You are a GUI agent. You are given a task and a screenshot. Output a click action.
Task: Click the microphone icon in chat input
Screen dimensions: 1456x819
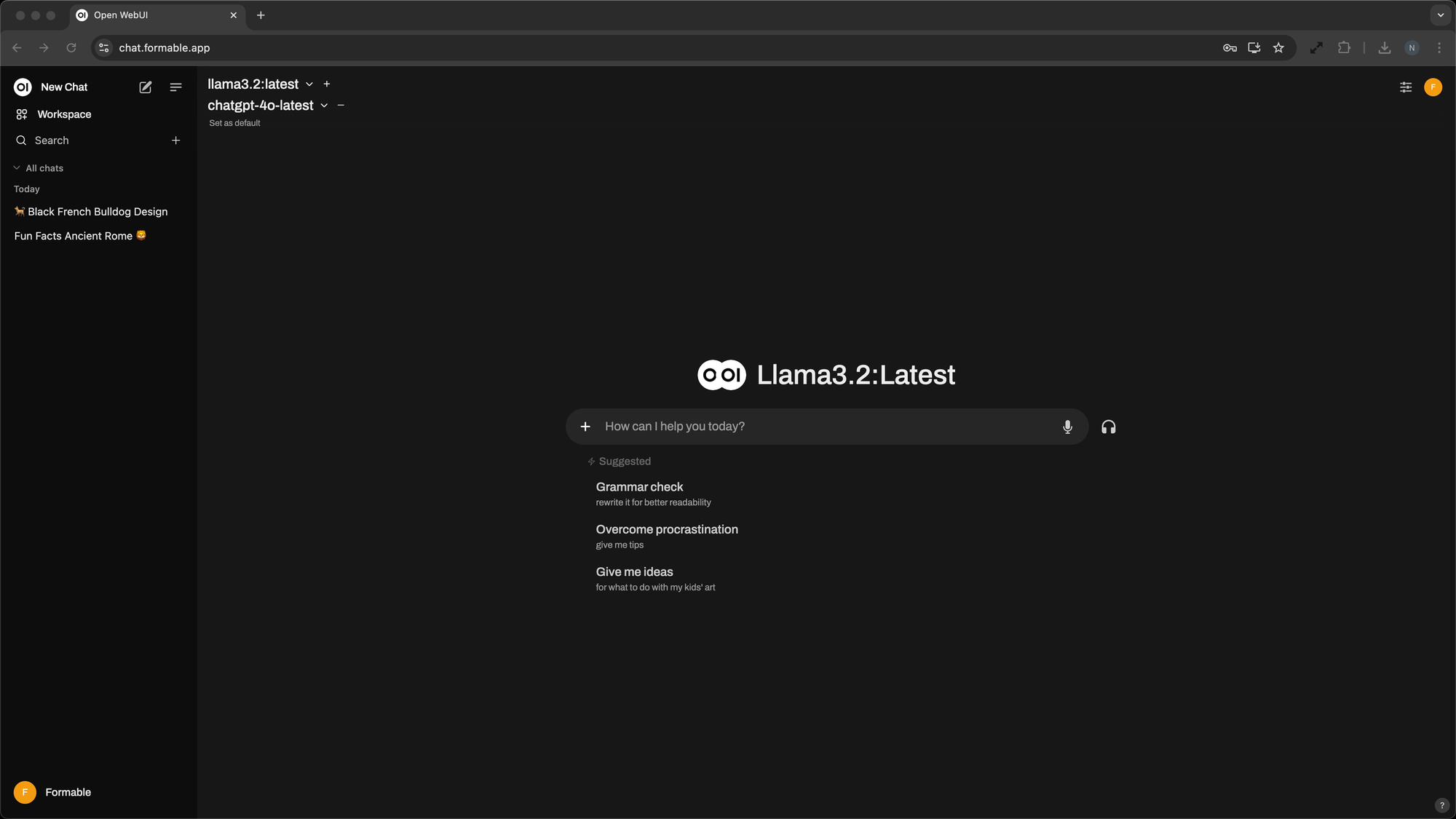[1067, 427]
